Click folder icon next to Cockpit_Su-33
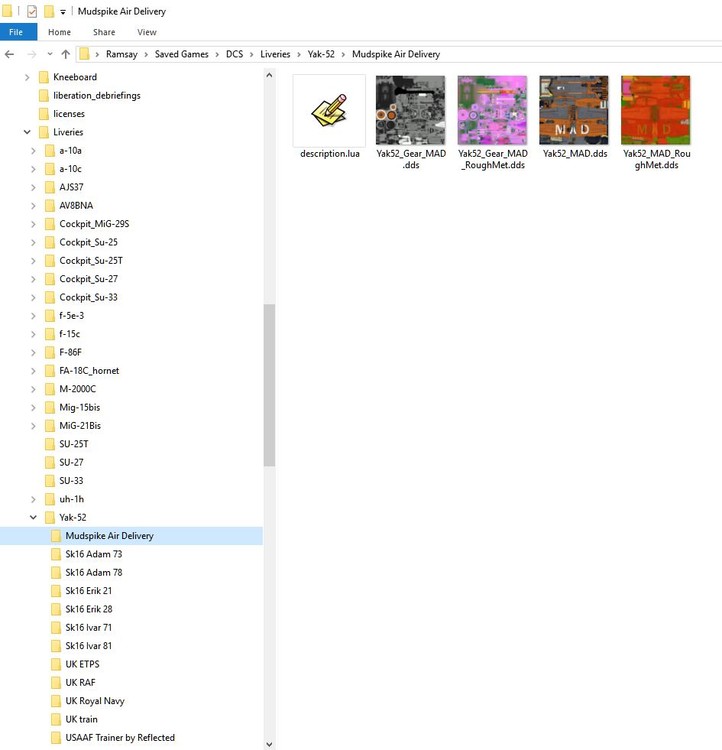The height and width of the screenshot is (750, 722). click(49, 298)
